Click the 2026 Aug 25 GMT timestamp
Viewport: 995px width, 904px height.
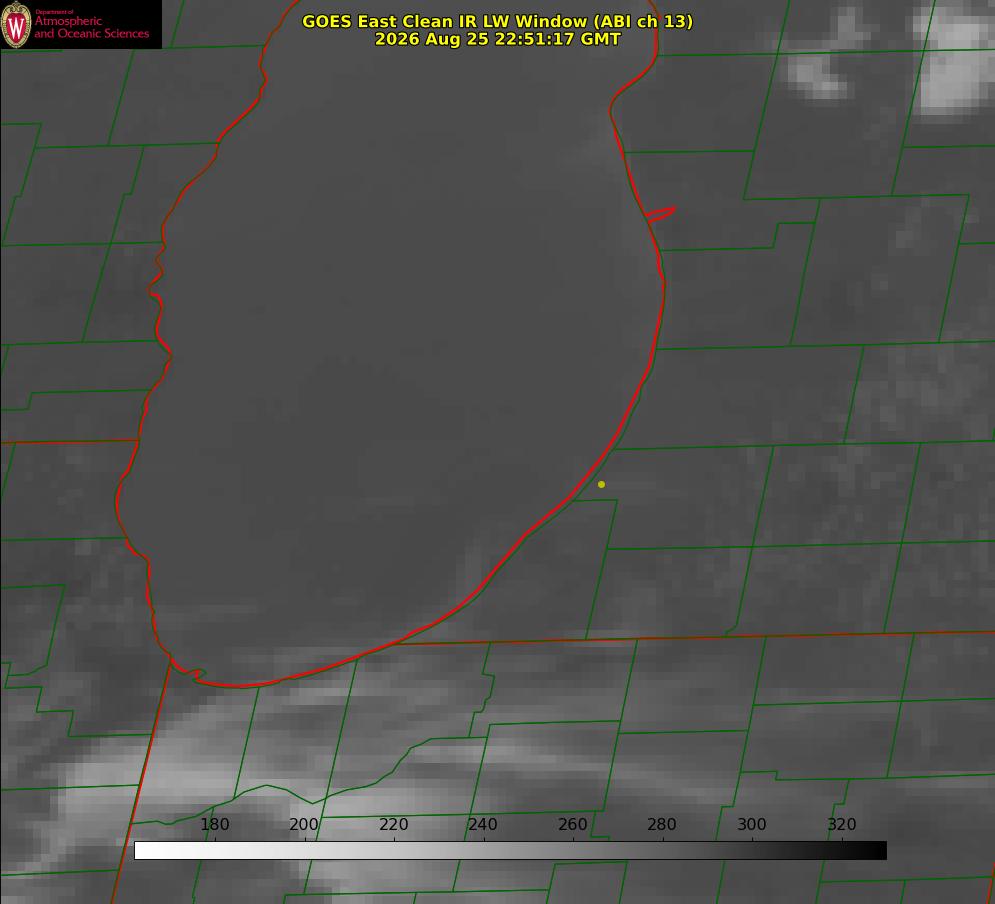click(497, 39)
